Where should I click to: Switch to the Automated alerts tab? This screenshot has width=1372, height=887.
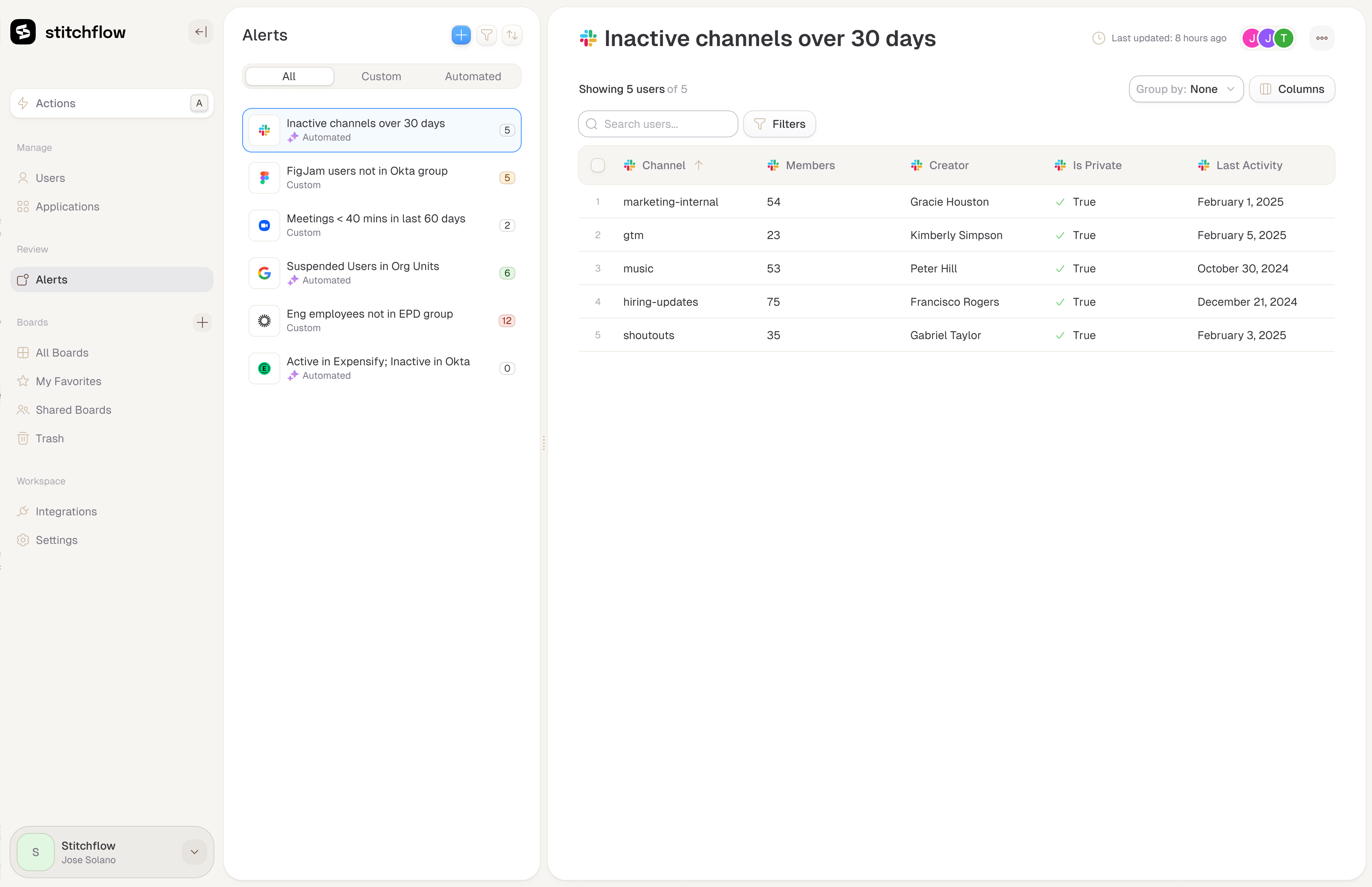pos(472,77)
